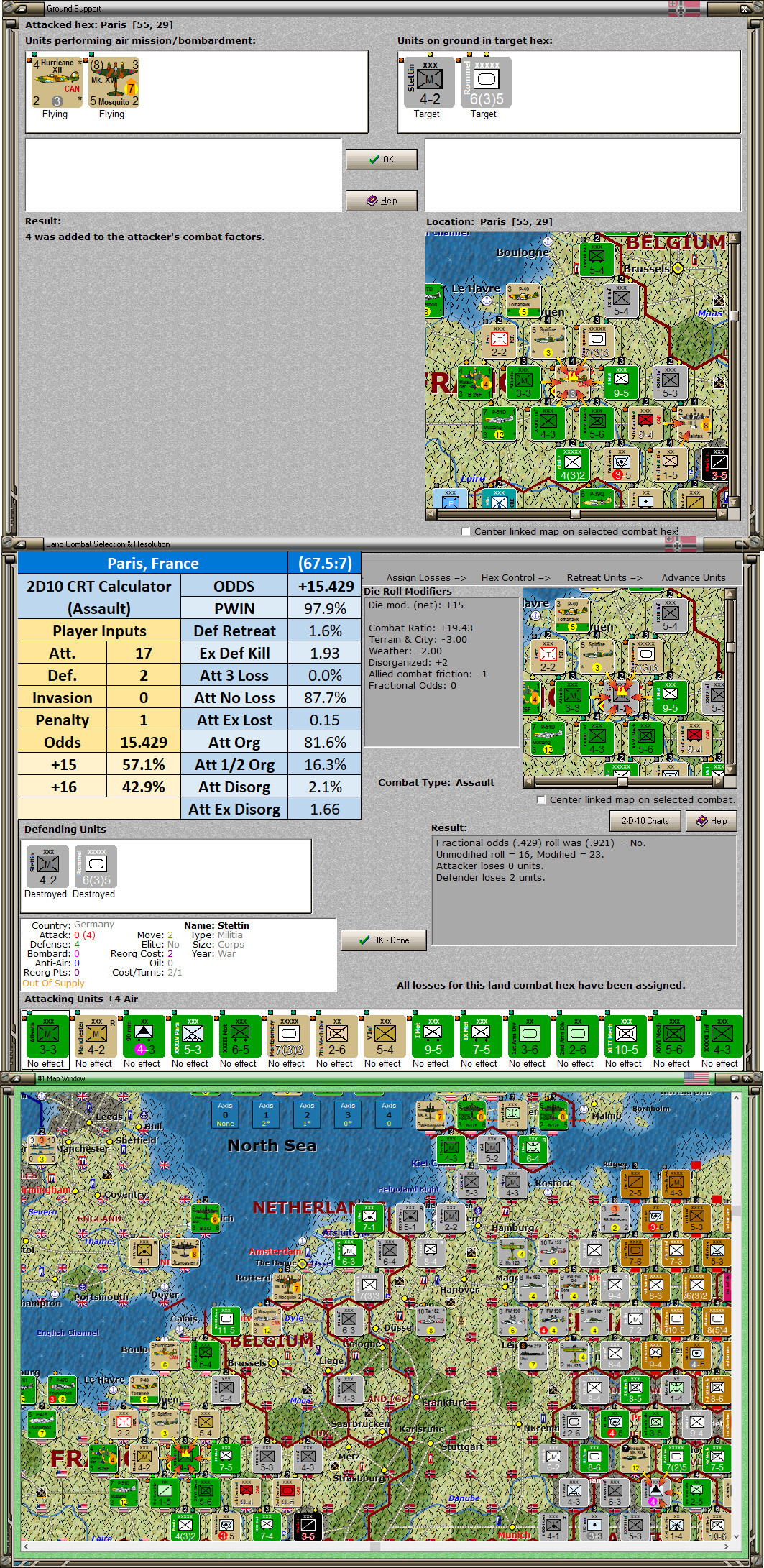Open 2-D-10 Charts
The height and width of the screenshot is (1568, 764).
click(x=645, y=820)
